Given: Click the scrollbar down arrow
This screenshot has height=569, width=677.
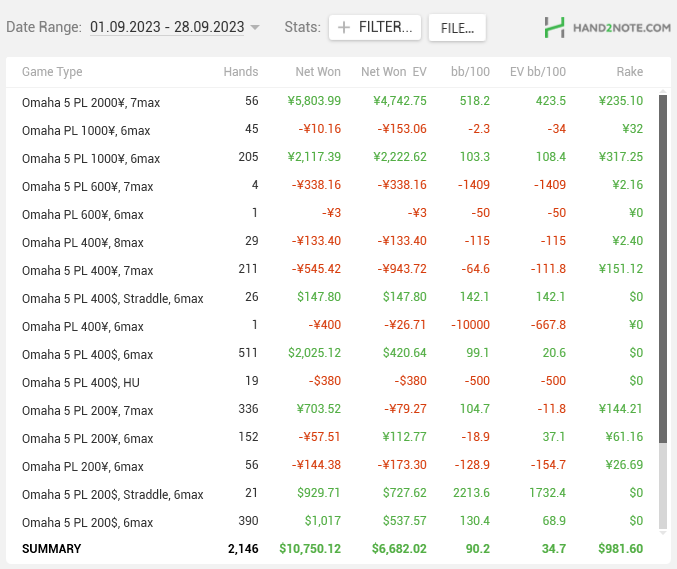Looking at the screenshot, I should tap(663, 533).
